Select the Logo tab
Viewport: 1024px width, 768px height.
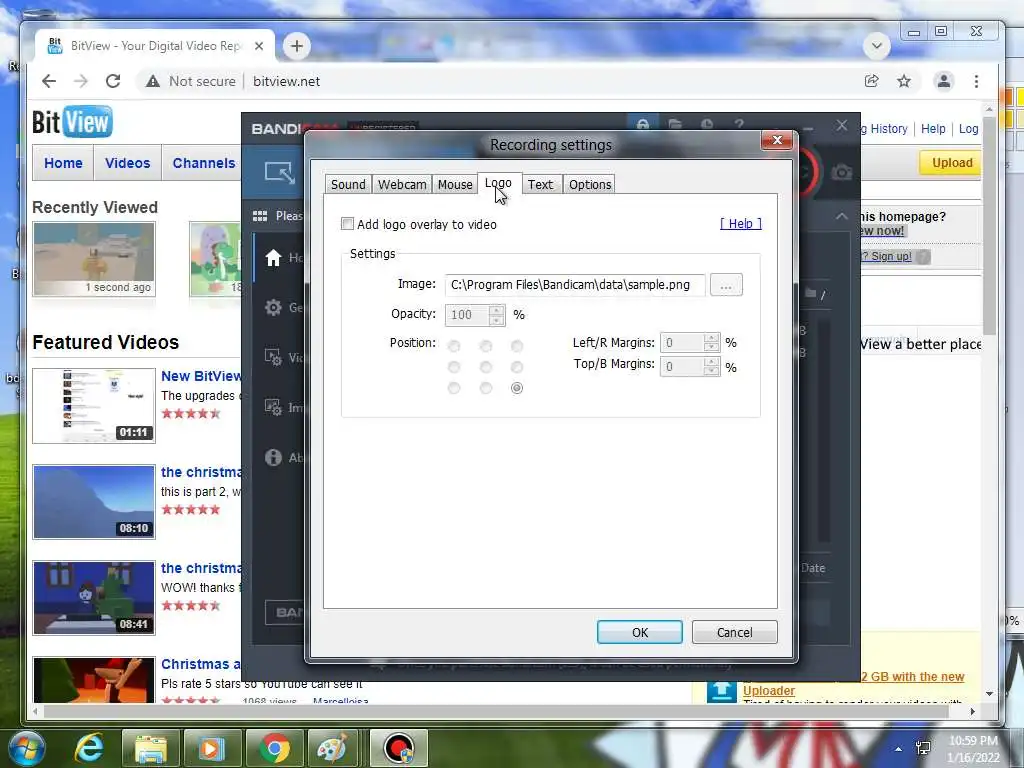pyautogui.click(x=499, y=183)
